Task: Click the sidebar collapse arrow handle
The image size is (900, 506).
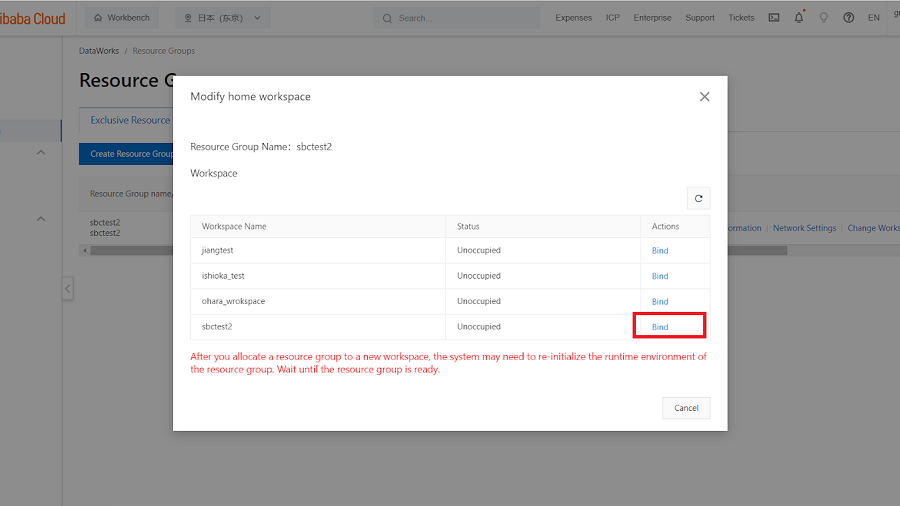Action: tap(68, 289)
